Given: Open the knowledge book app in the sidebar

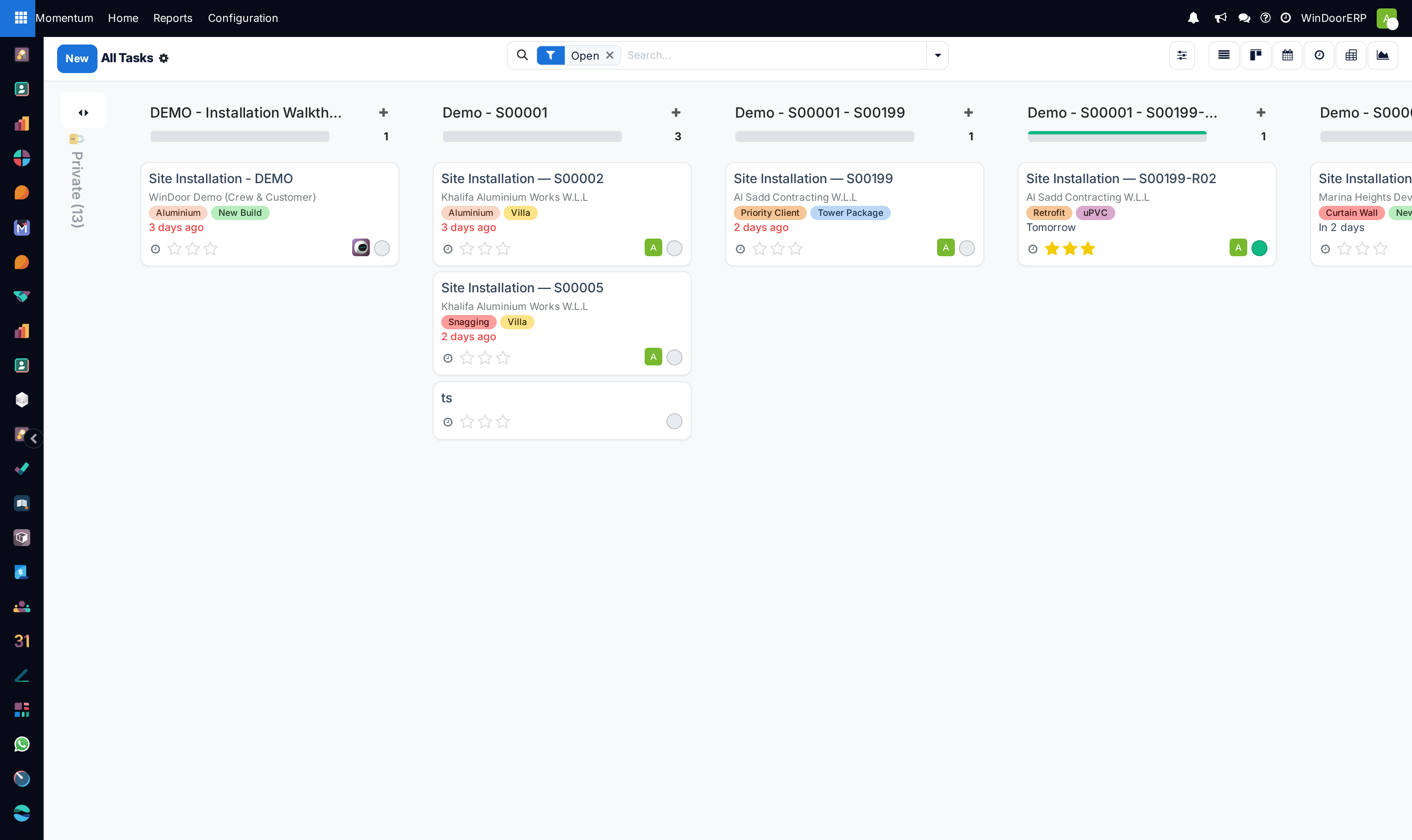Looking at the screenshot, I should (21, 503).
